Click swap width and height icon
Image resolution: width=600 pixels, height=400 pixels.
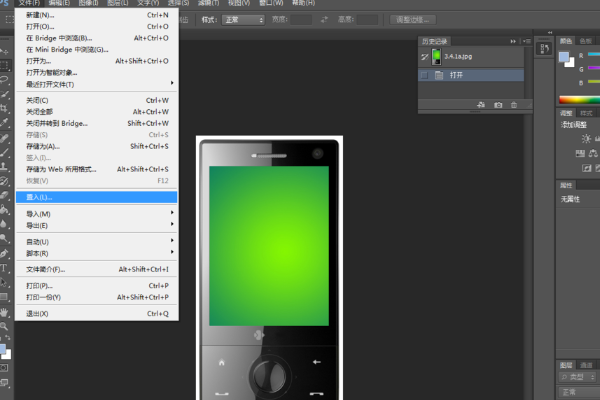324,20
